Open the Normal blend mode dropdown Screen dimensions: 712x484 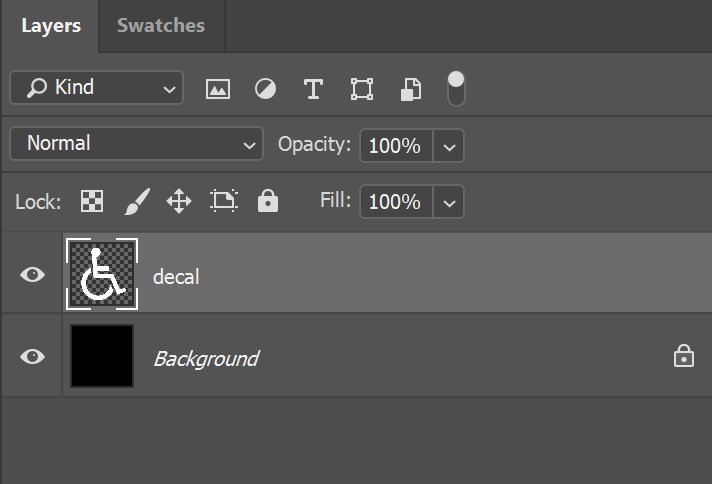pyautogui.click(x=136, y=144)
